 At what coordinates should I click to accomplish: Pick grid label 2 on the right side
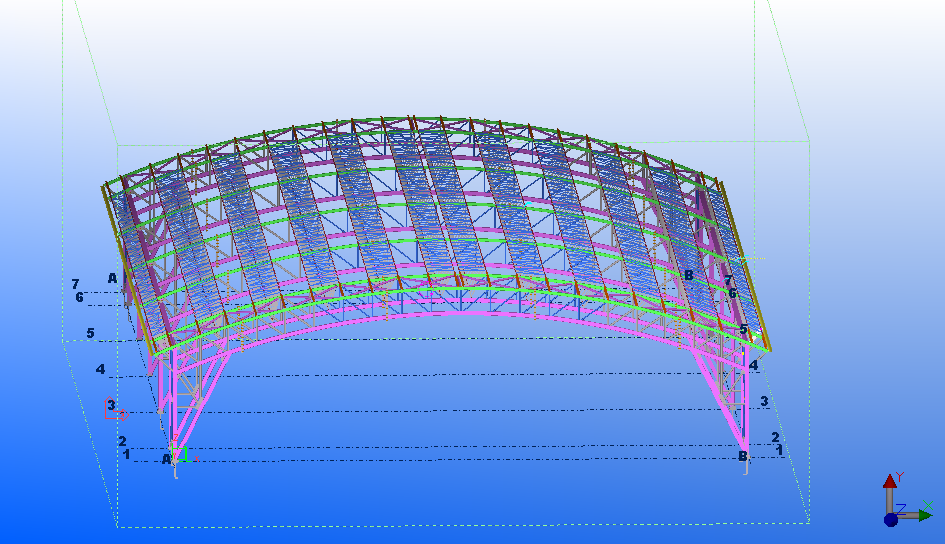(775, 438)
